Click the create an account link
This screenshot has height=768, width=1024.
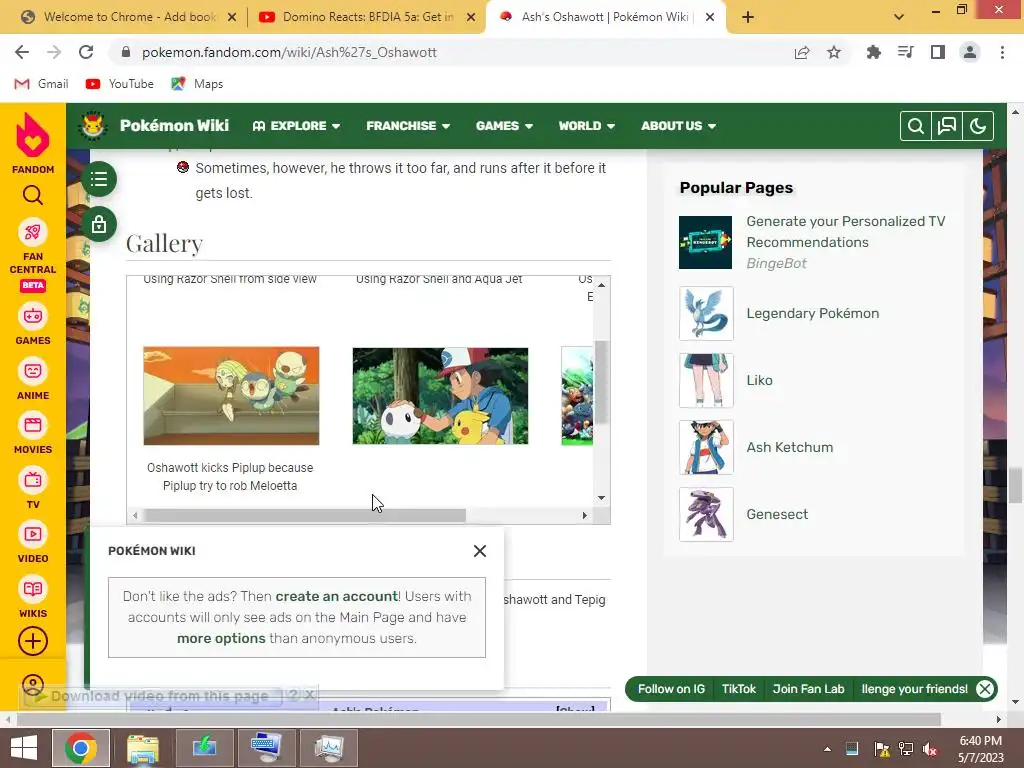pos(336,596)
